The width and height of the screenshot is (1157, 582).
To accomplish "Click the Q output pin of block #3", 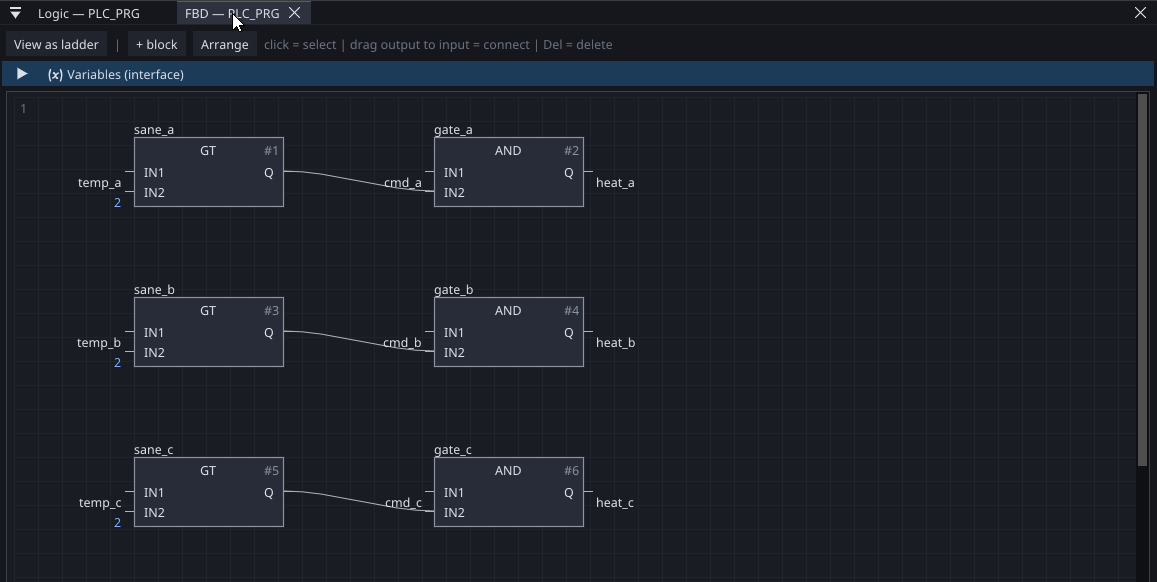I will pos(269,333).
